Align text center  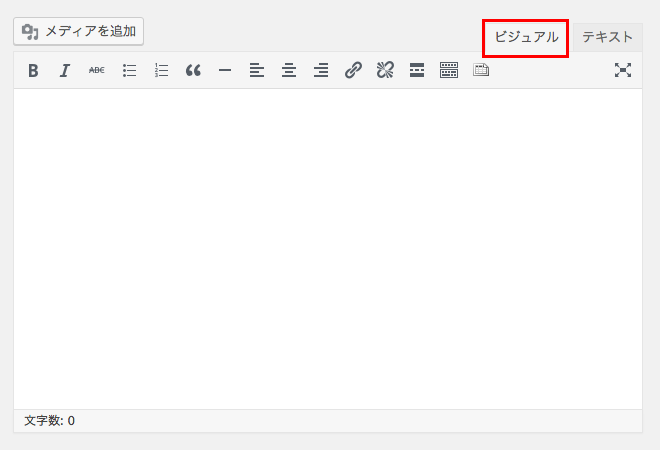pyautogui.click(x=289, y=70)
